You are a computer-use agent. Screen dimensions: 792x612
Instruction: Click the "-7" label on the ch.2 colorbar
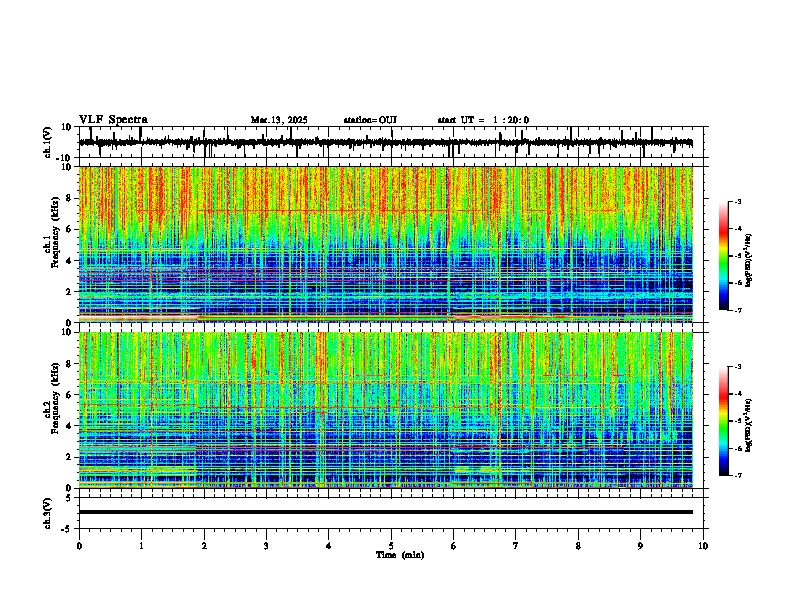click(738, 475)
